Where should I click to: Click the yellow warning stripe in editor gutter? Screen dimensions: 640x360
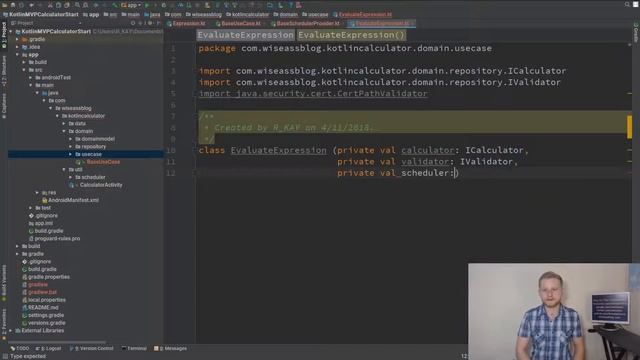click(x=629, y=127)
